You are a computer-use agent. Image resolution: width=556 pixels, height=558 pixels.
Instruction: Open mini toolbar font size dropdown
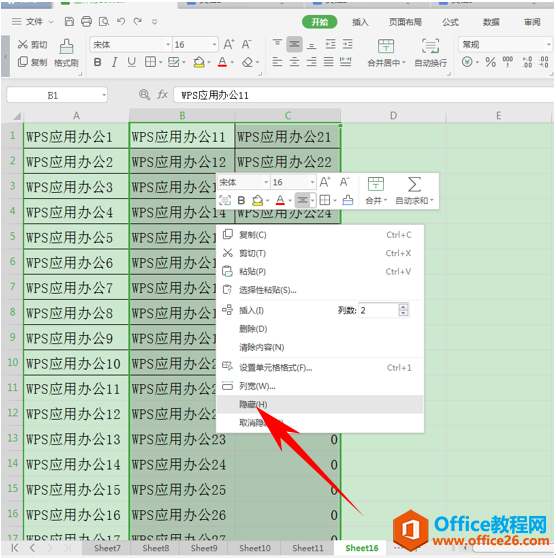pyautogui.click(x=312, y=183)
